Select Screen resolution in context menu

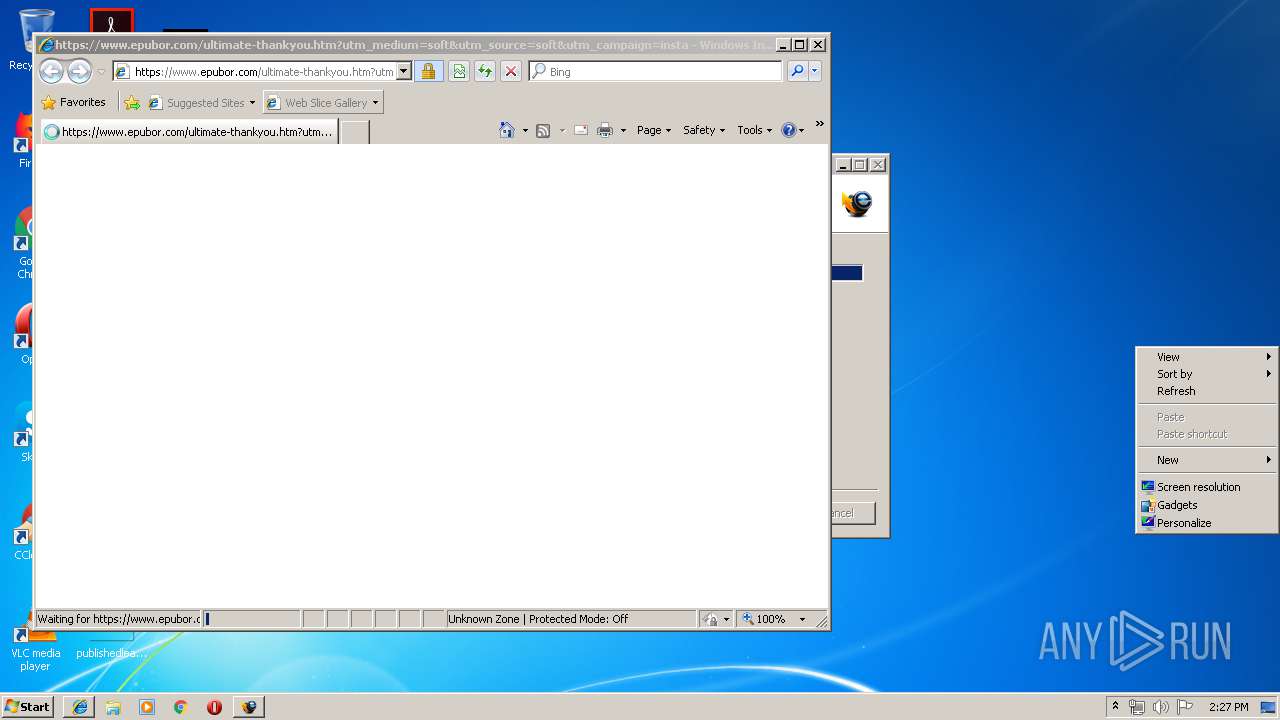click(x=1207, y=487)
